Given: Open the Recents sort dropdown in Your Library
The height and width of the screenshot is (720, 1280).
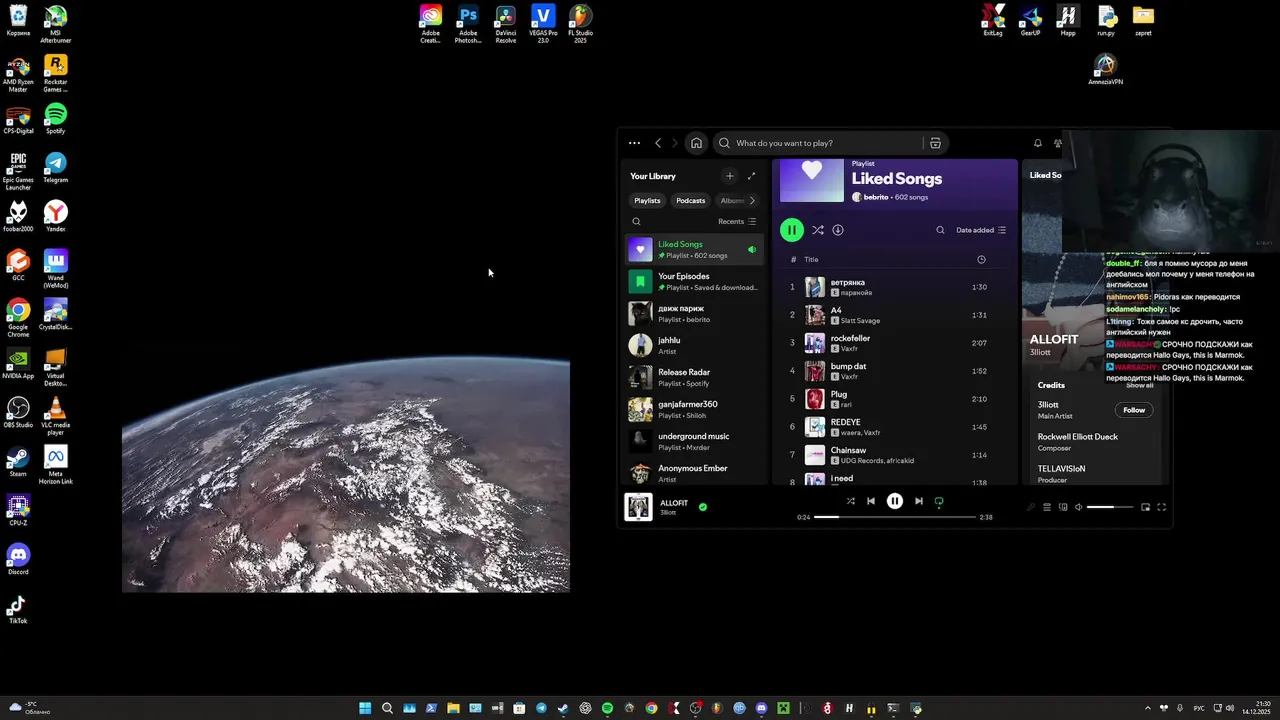Looking at the screenshot, I should [737, 222].
